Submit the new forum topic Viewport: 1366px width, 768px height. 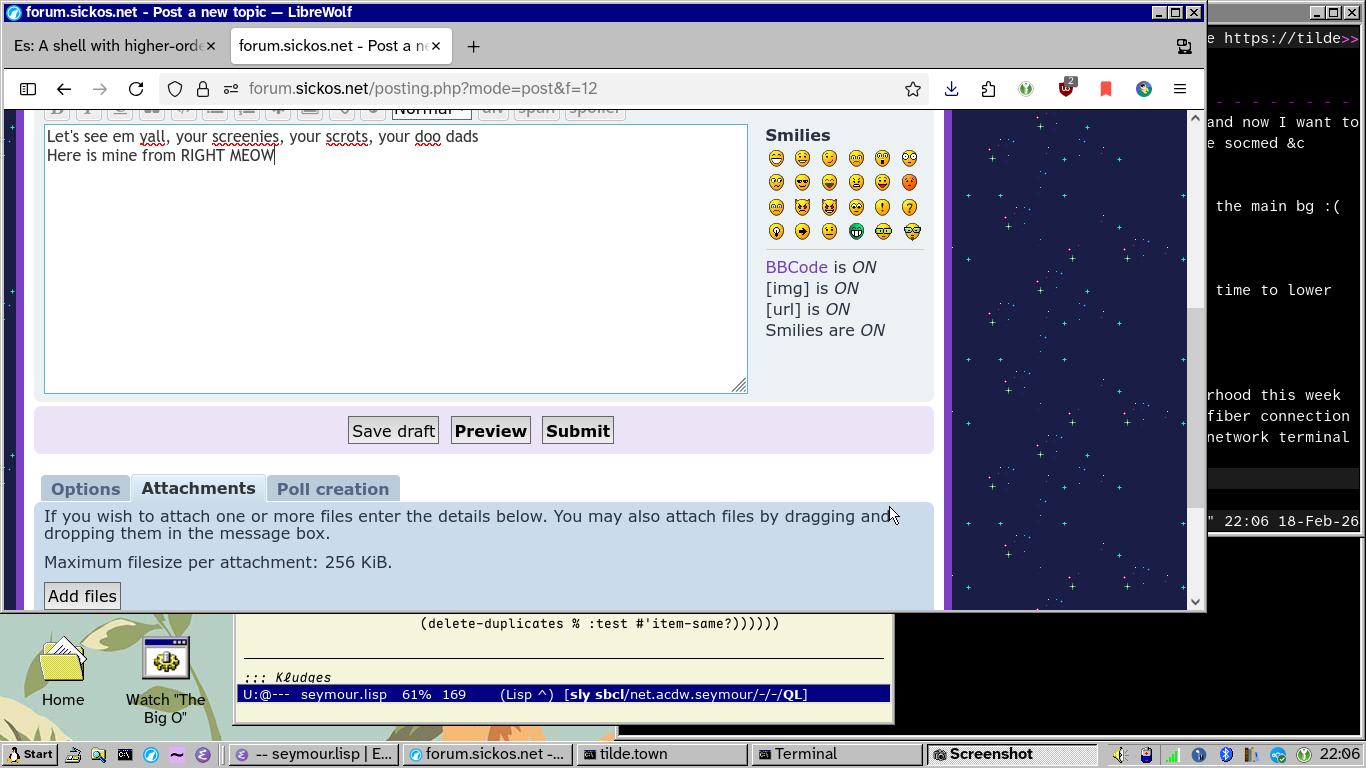coord(577,430)
